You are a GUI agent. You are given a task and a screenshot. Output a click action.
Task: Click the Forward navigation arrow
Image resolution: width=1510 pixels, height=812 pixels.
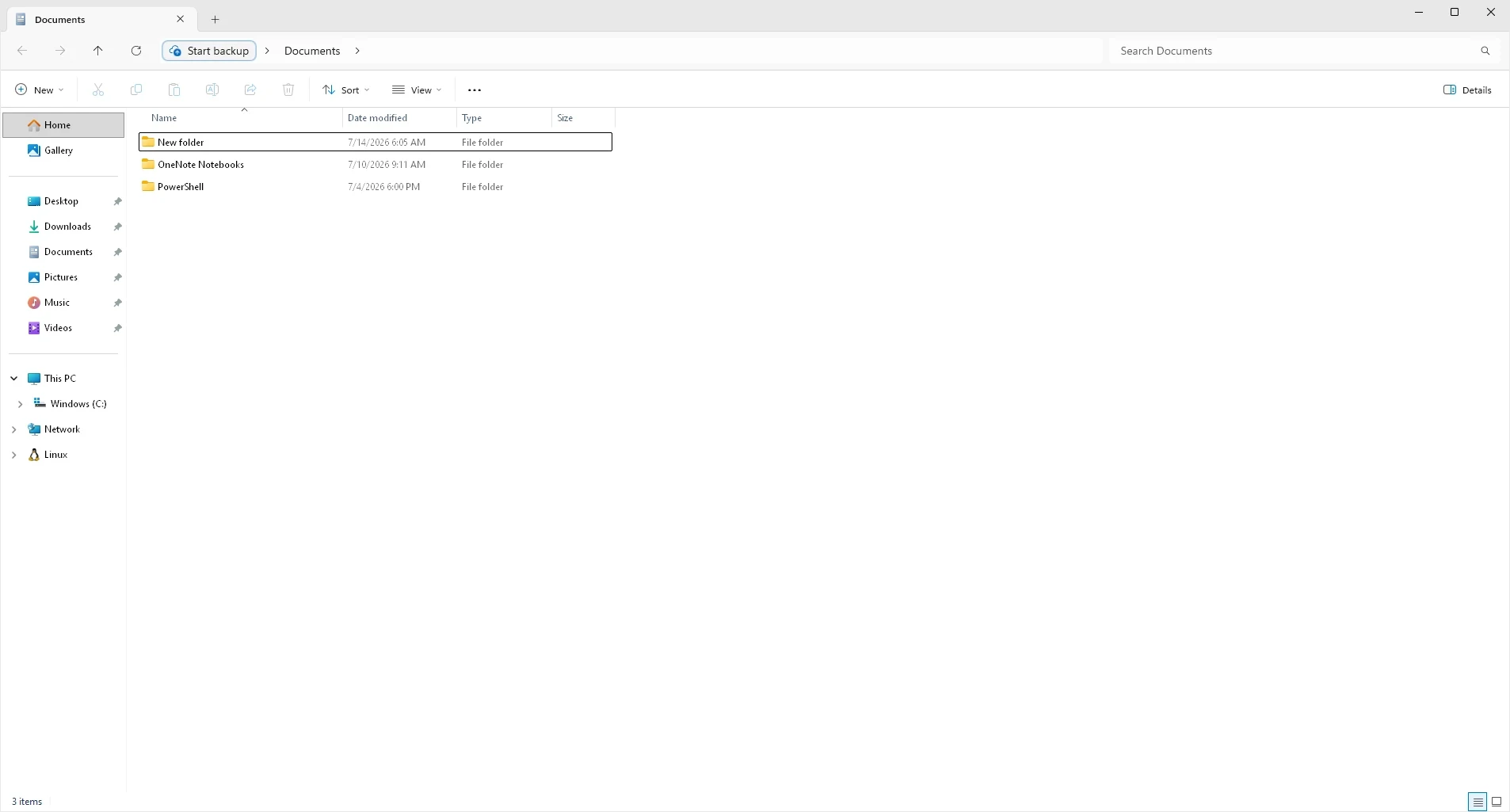[x=60, y=51]
